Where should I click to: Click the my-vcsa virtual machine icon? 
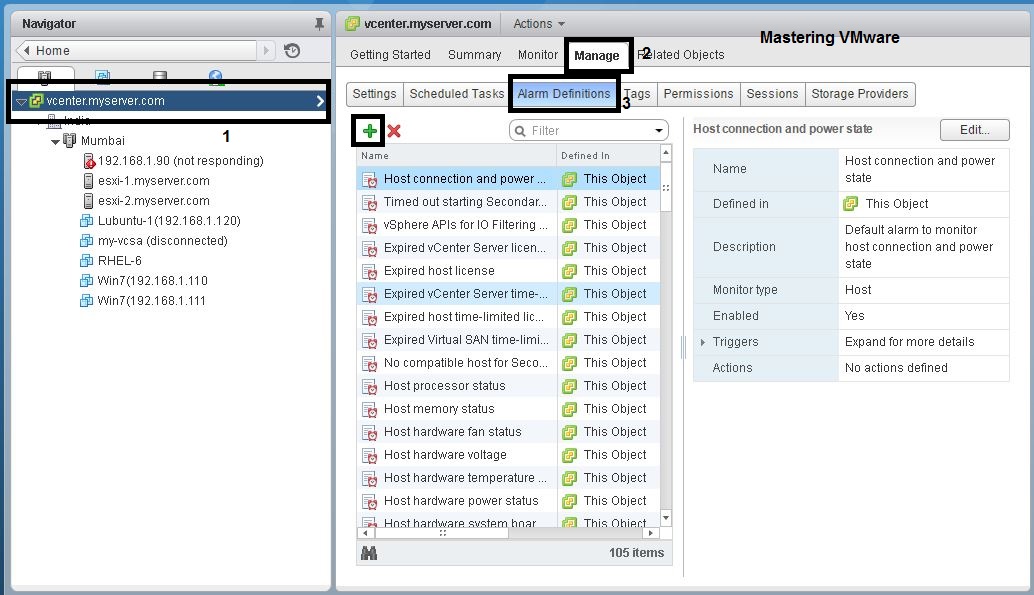[x=86, y=241]
